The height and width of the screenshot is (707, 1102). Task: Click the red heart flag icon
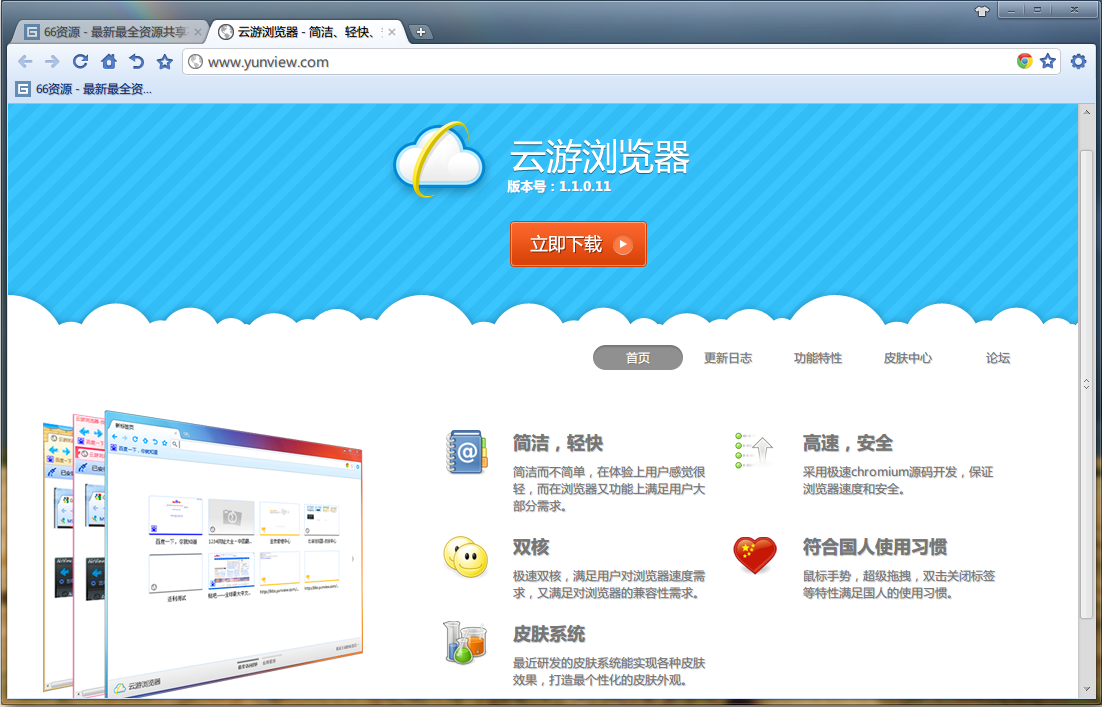[755, 555]
